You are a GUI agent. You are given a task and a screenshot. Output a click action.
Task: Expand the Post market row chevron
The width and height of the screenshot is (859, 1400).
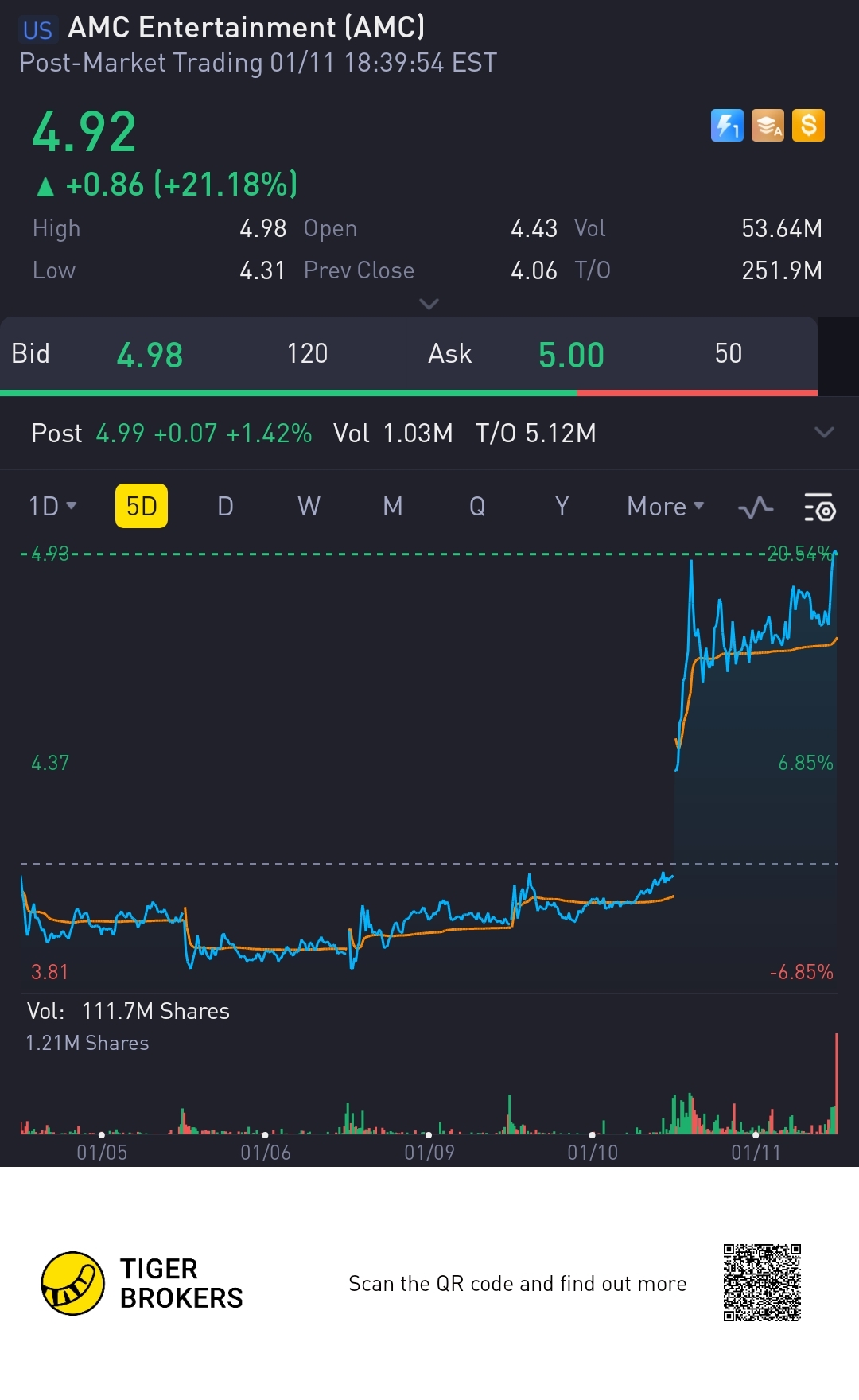click(825, 433)
